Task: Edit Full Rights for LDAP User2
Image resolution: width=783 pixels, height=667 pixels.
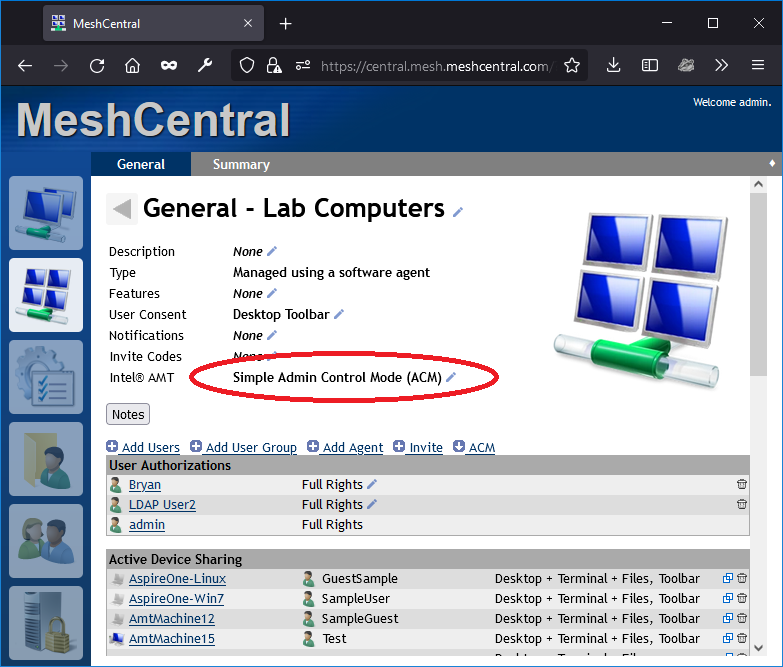Action: point(373,505)
